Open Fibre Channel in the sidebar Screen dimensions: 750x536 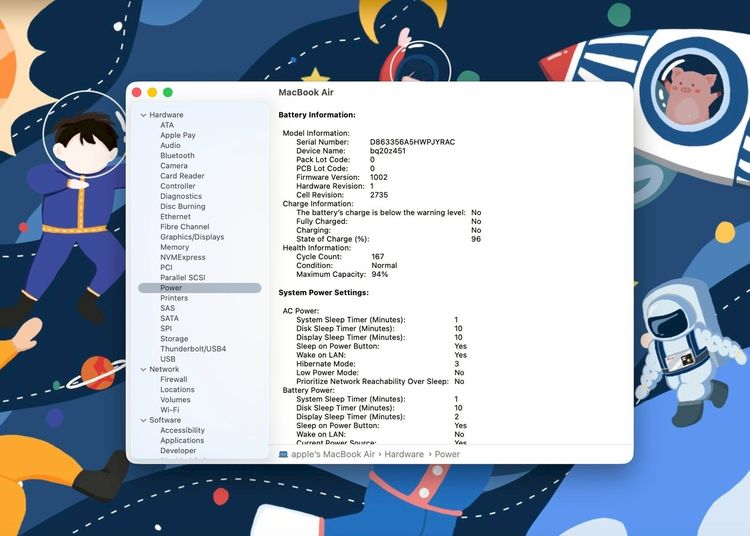point(185,227)
